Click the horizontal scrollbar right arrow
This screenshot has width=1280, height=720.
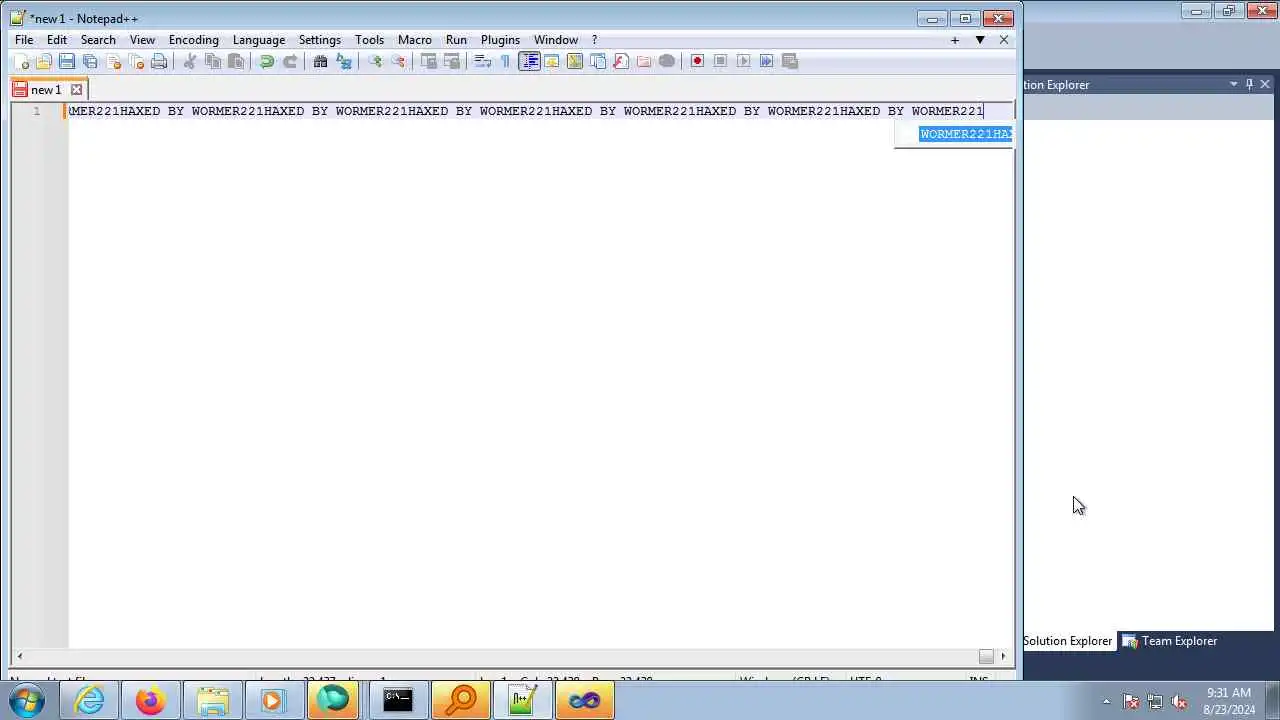tap(1004, 656)
